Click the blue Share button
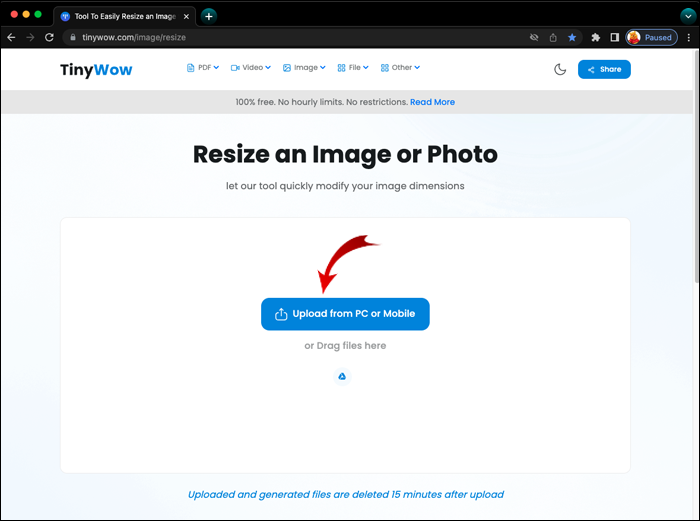This screenshot has width=700, height=521. (x=604, y=69)
